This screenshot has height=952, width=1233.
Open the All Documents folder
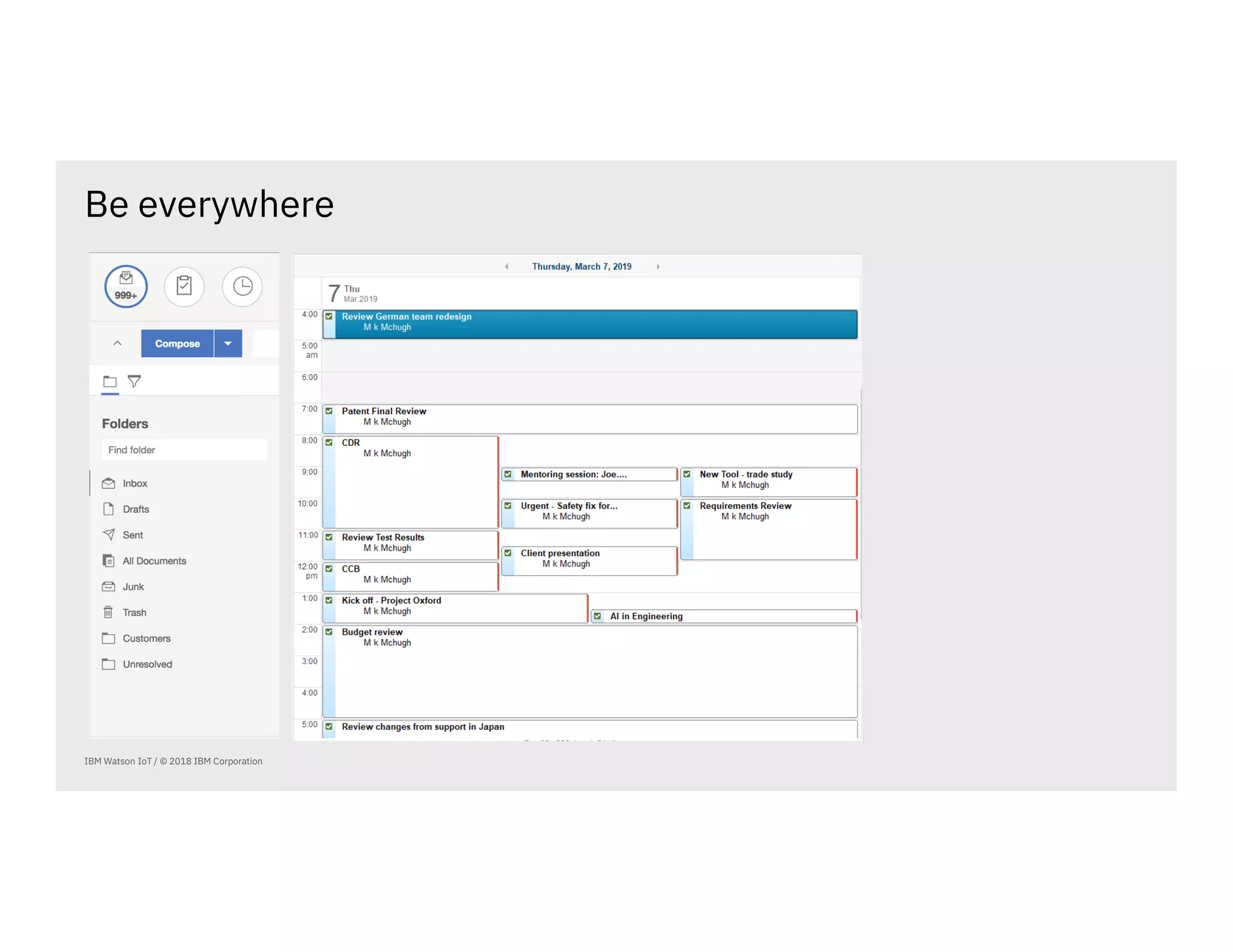tap(154, 561)
